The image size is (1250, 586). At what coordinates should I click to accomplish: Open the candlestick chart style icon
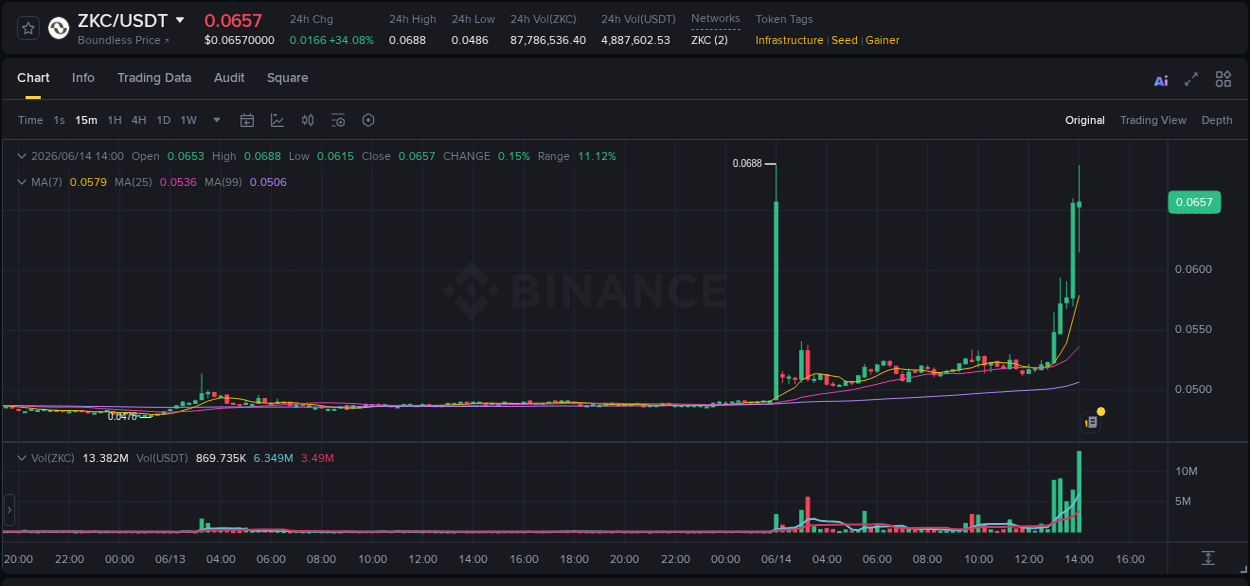coord(308,120)
